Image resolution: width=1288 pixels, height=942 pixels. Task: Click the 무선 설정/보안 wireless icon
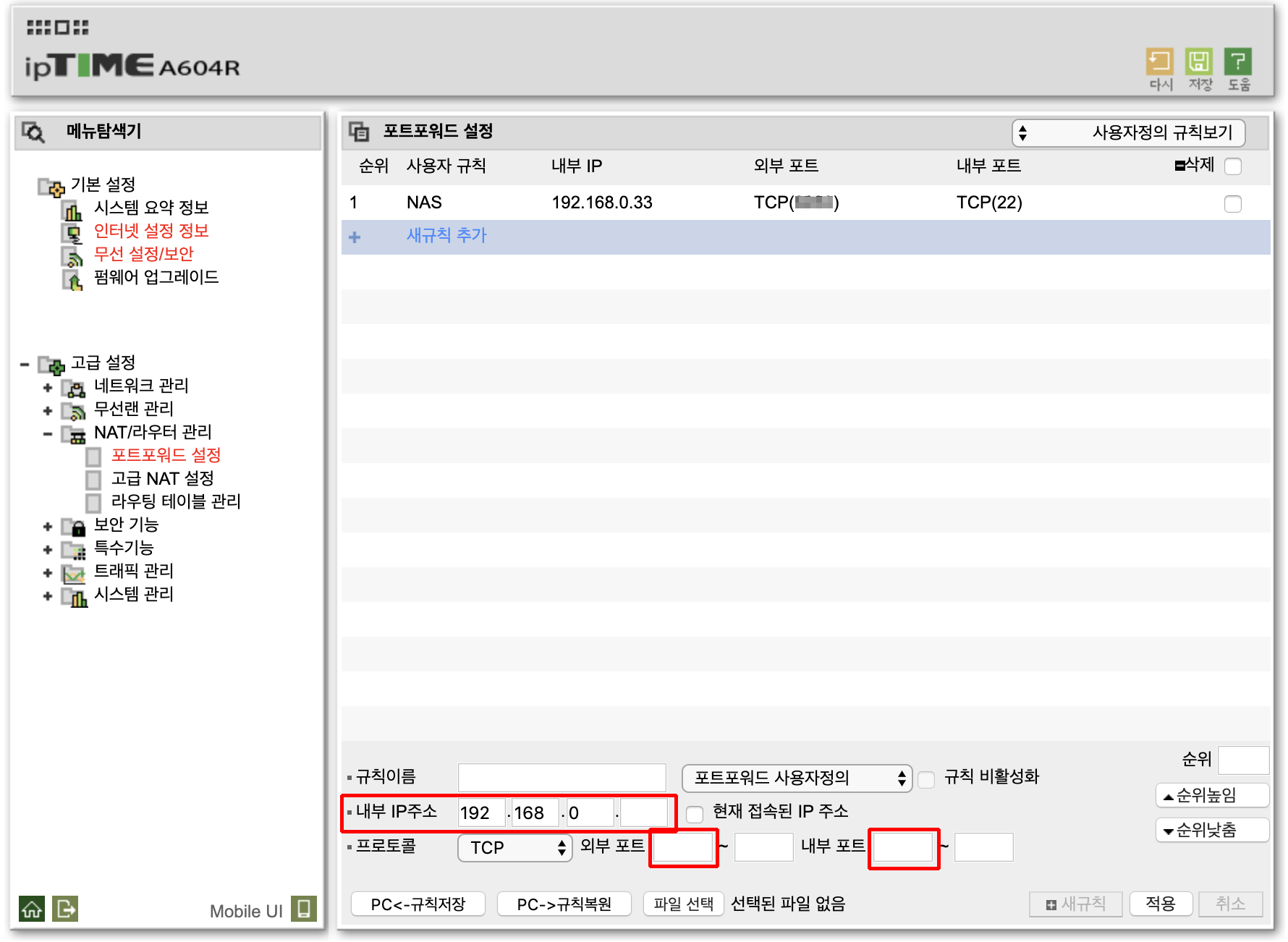point(72,256)
